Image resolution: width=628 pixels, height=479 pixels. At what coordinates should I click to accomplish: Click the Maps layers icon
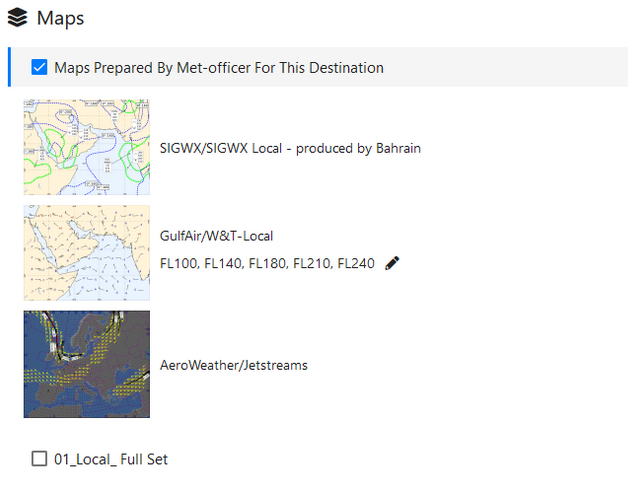18,18
